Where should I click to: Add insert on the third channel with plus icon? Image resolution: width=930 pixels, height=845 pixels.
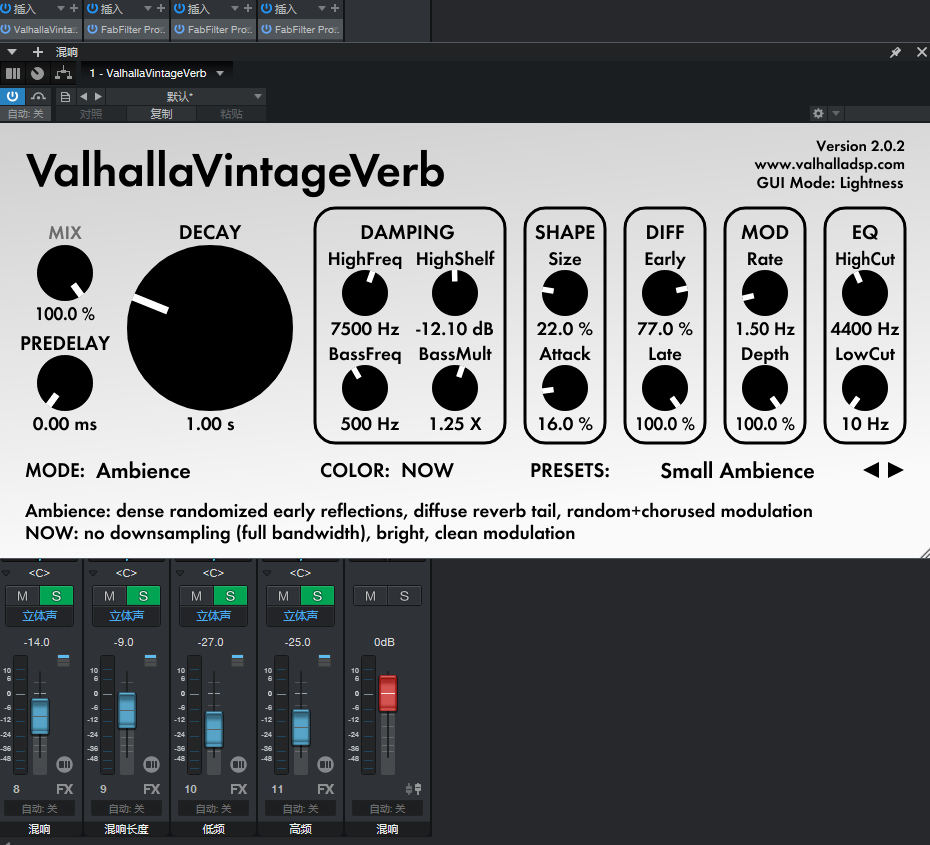coord(248,8)
